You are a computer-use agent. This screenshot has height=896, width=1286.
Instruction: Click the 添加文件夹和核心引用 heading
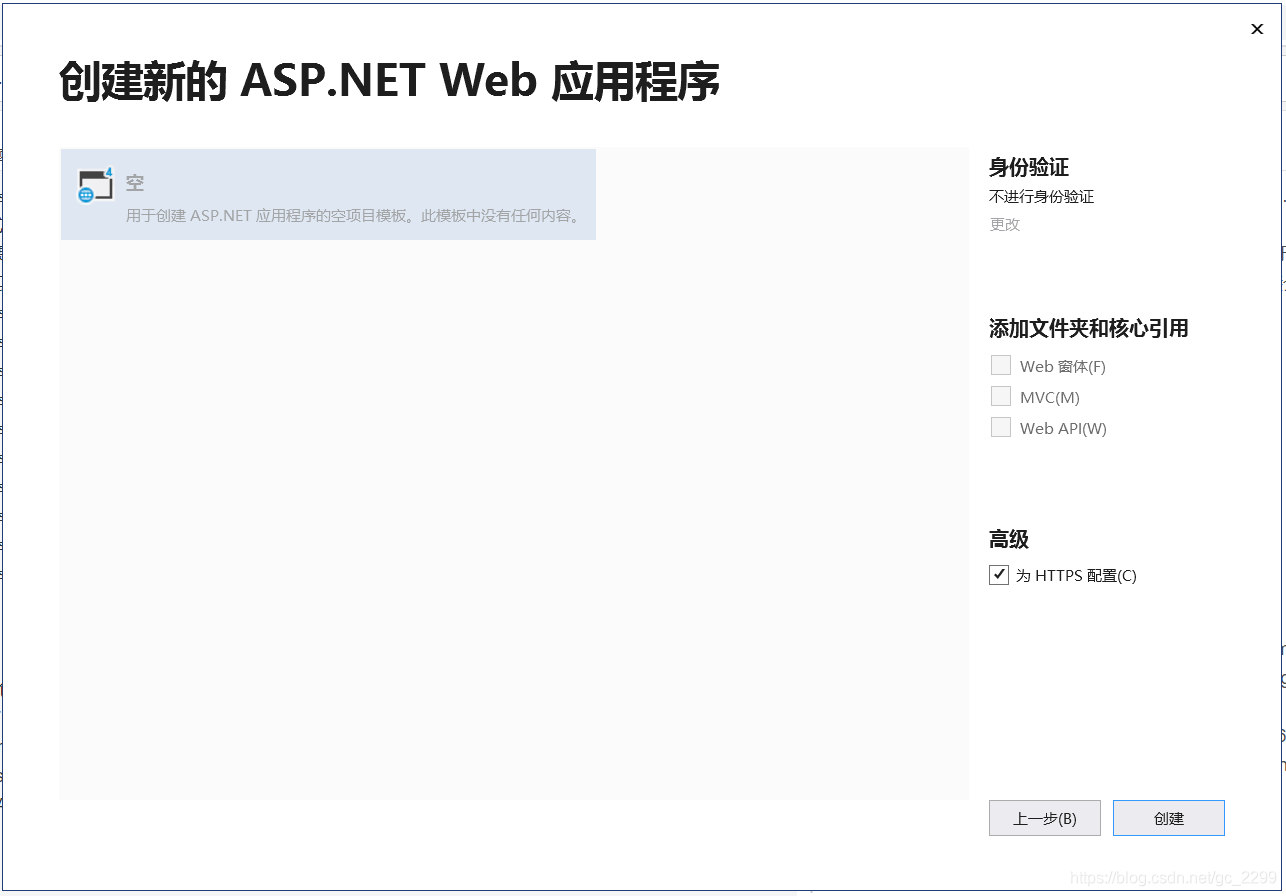click(x=1089, y=328)
